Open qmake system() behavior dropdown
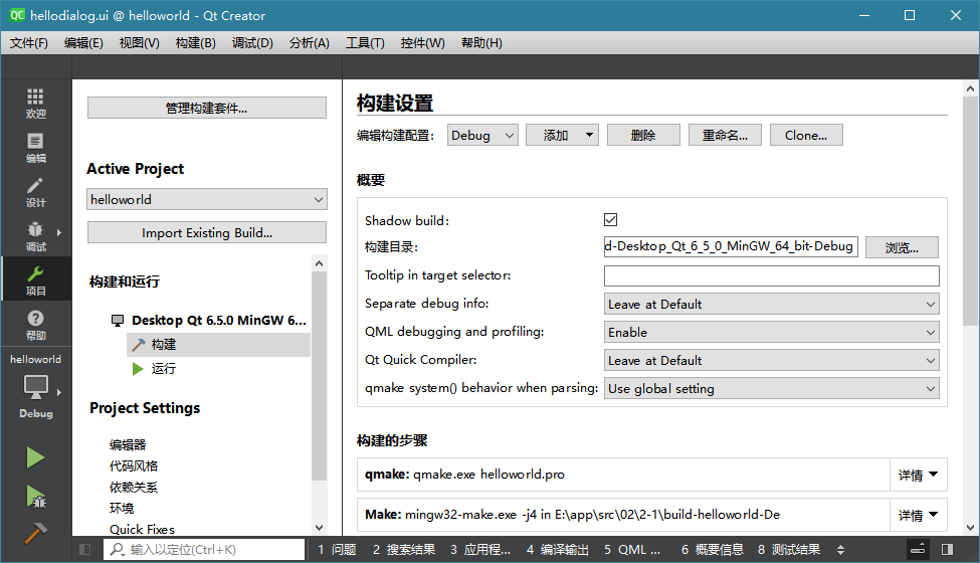980x563 pixels. click(x=771, y=389)
